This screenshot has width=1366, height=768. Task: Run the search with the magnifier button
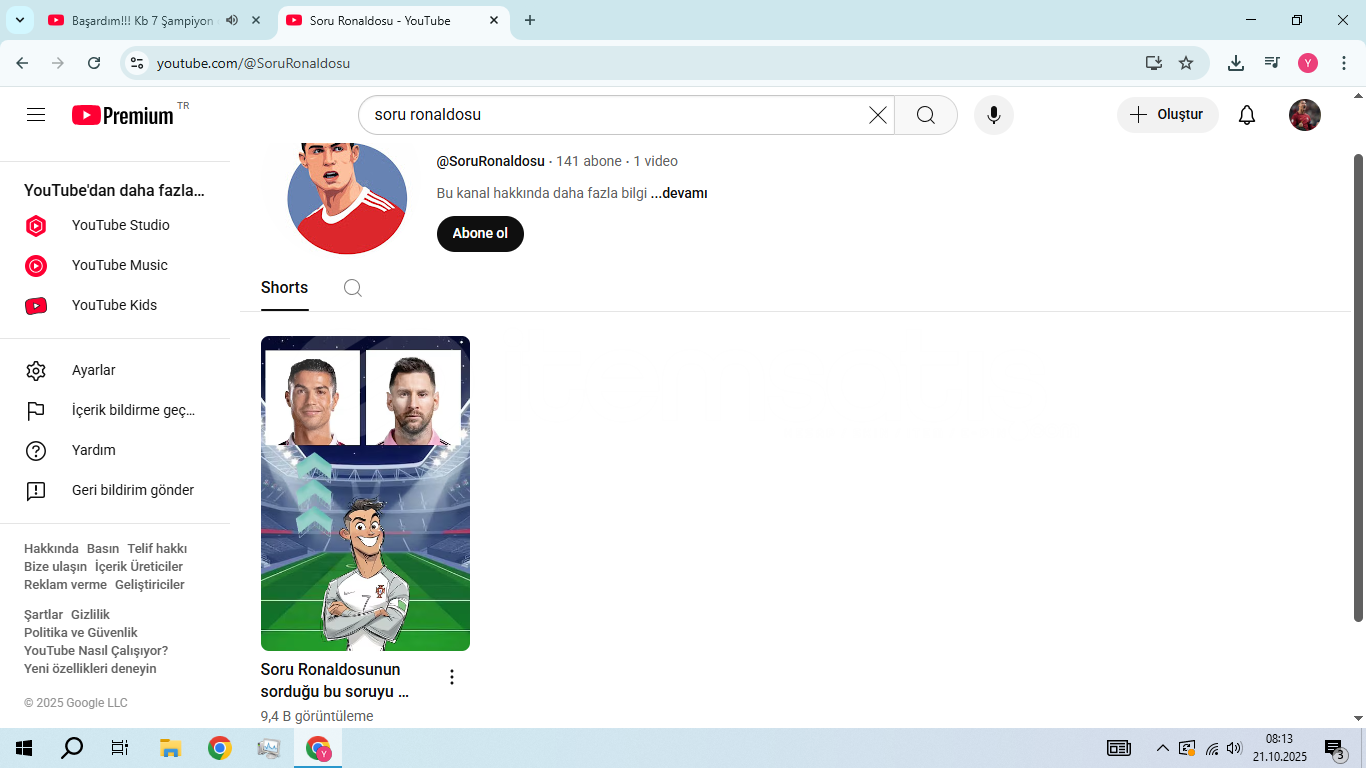coord(926,115)
